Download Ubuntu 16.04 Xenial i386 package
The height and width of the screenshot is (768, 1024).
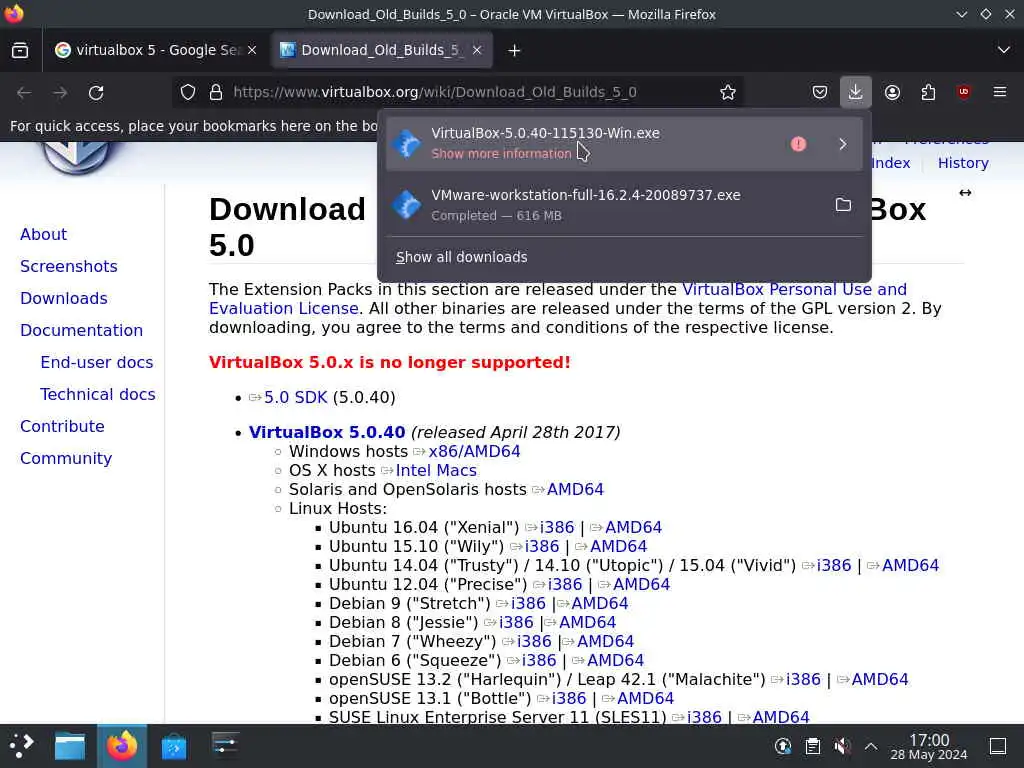tap(557, 527)
